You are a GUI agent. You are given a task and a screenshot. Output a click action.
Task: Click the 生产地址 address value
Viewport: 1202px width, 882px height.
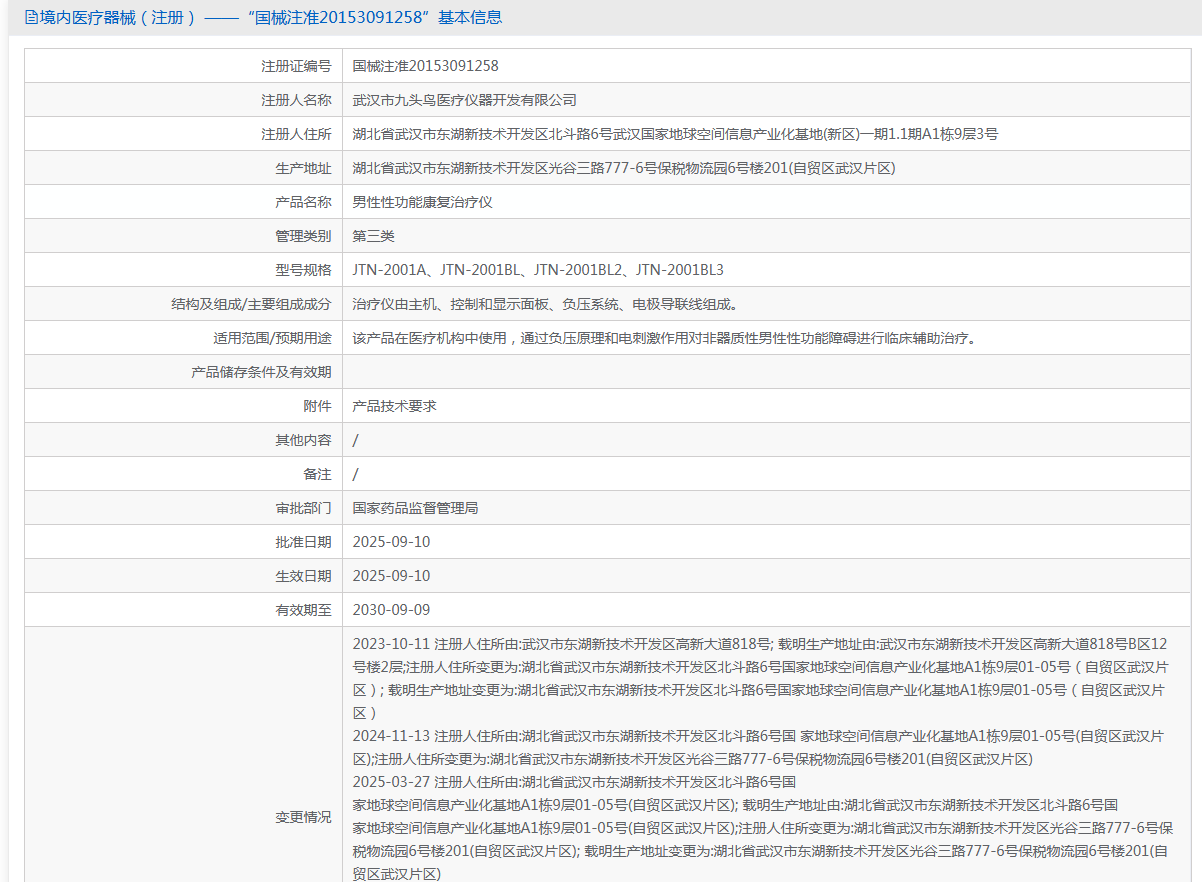click(x=623, y=168)
